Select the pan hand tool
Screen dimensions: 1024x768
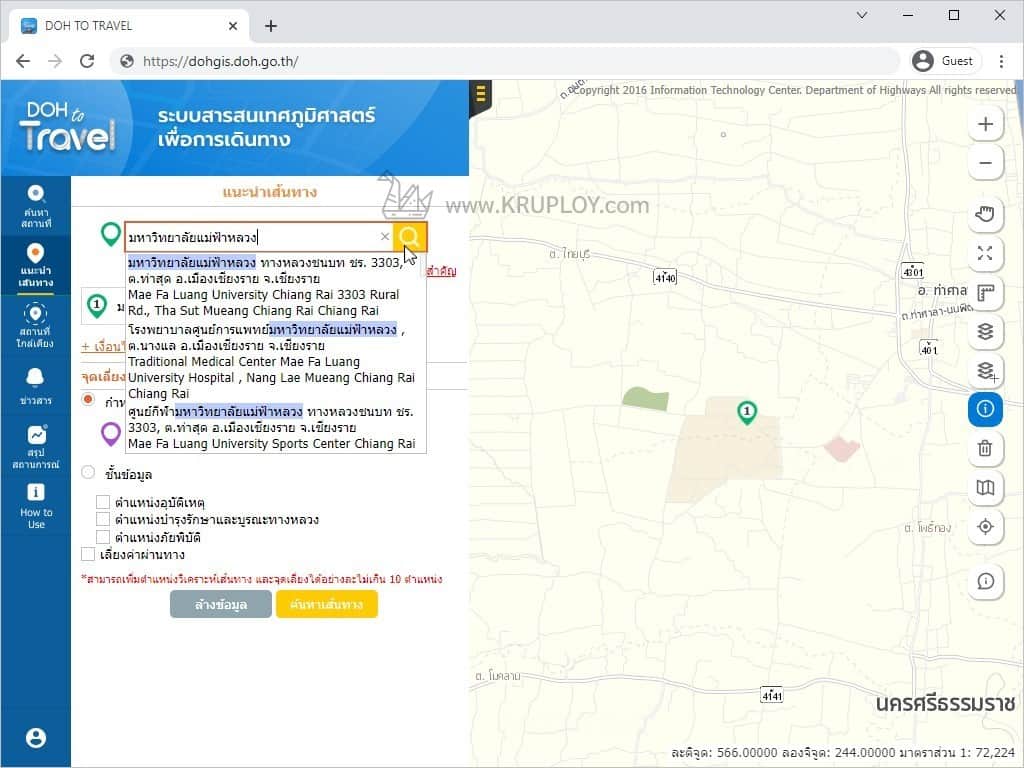click(985, 213)
